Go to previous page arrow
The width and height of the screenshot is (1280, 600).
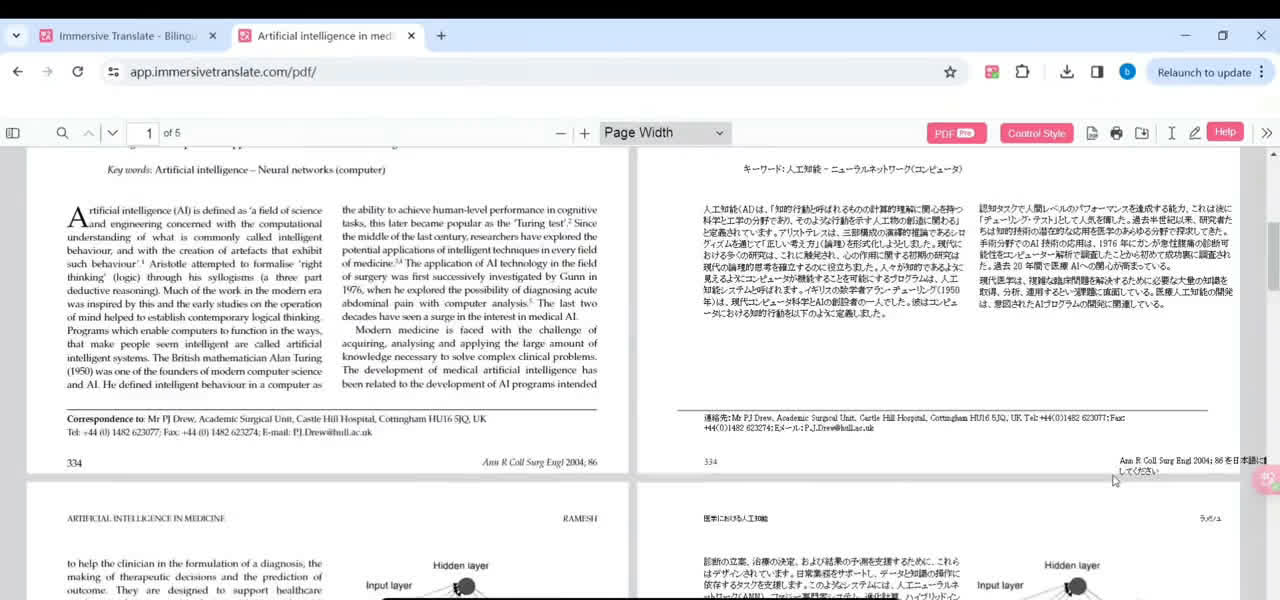[89, 133]
